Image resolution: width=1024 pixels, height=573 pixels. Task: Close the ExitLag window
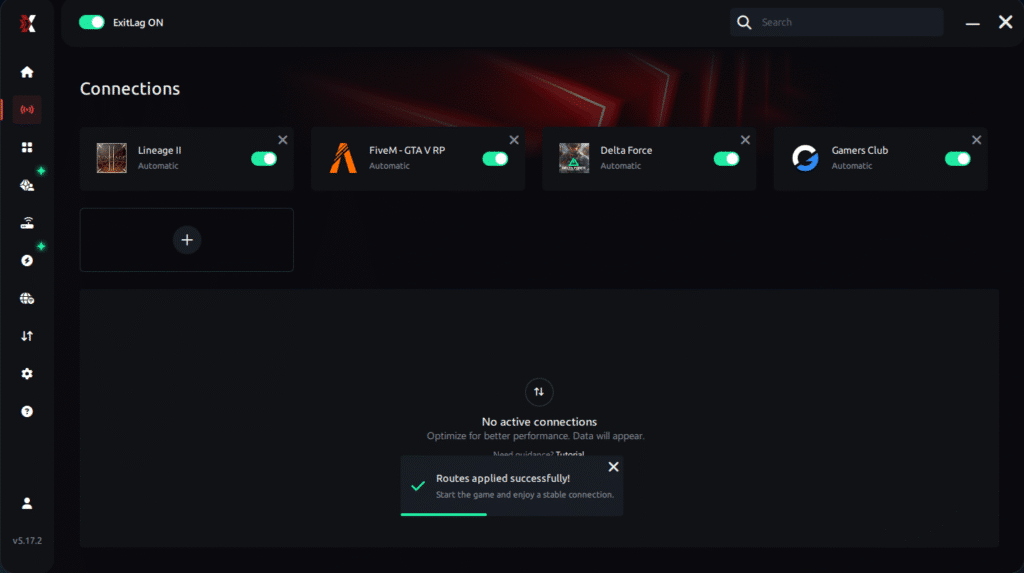point(1006,22)
